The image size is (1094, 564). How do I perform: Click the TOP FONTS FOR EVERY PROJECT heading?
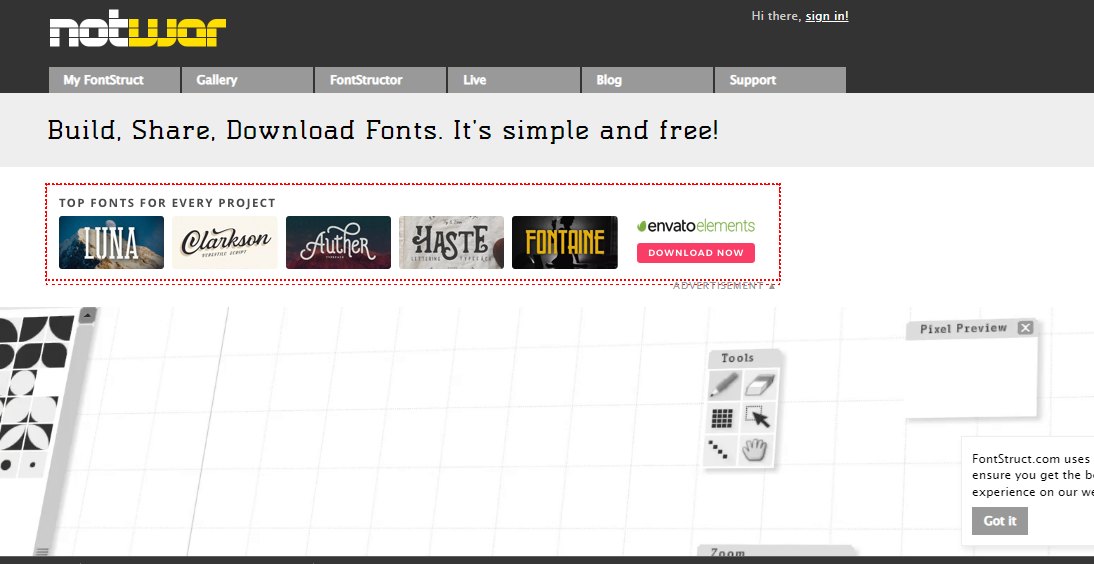click(167, 203)
